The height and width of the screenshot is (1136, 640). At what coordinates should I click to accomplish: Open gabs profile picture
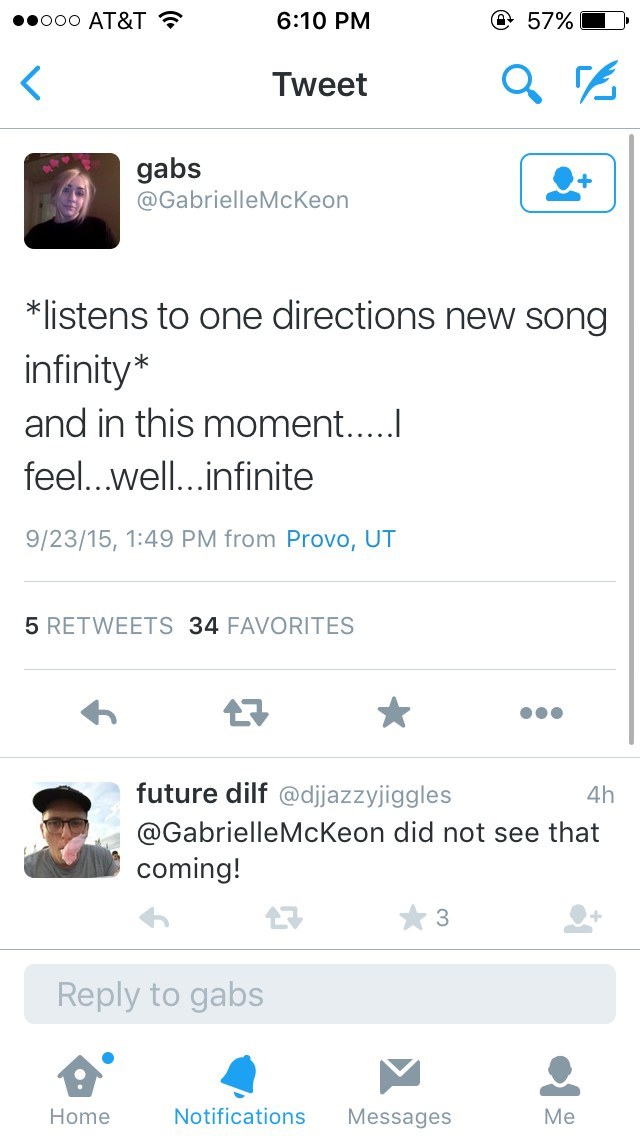pyautogui.click(x=72, y=201)
